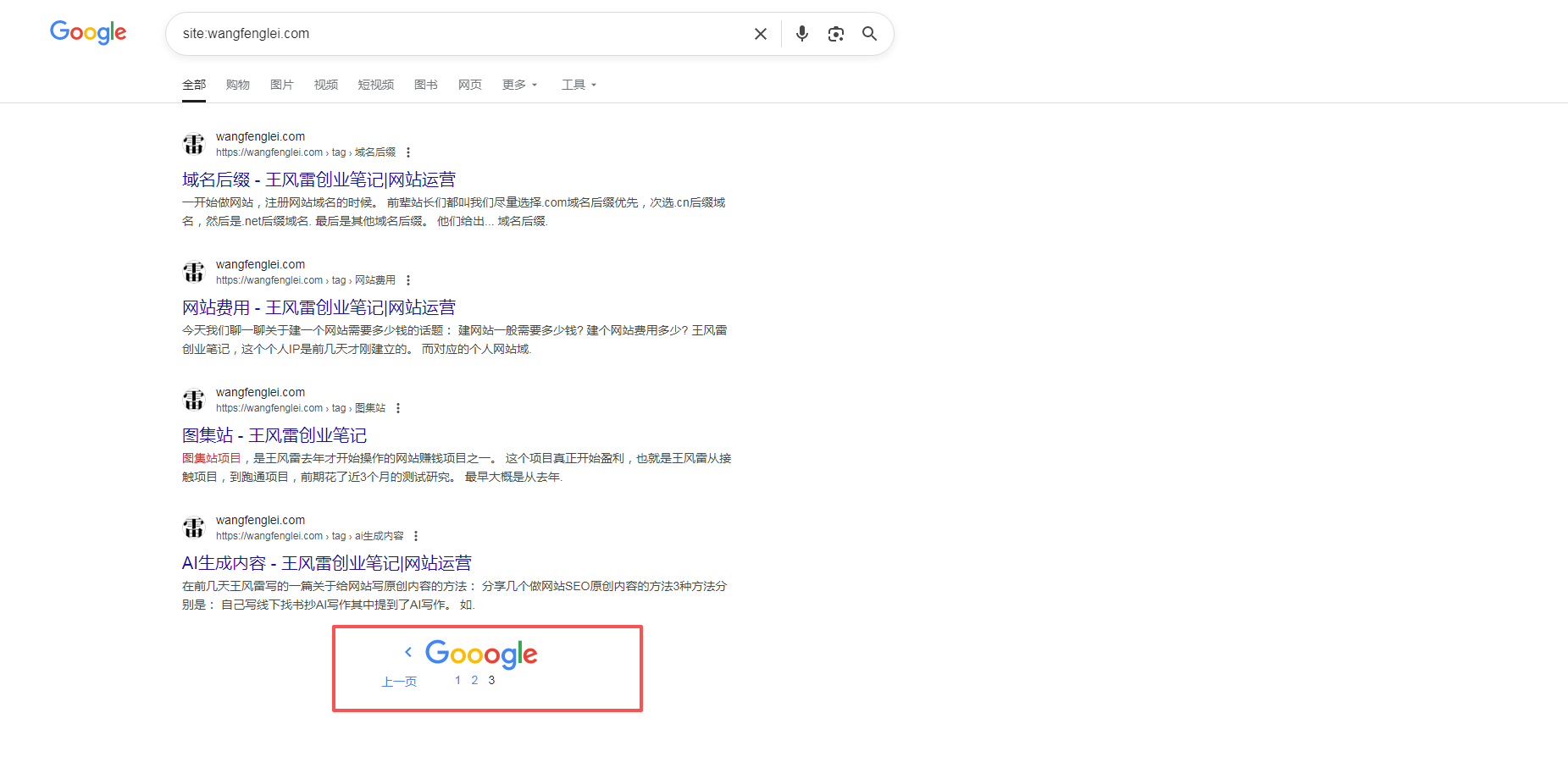The height and width of the screenshot is (757, 1568).
Task: Open more options for 图集站 result
Action: point(398,408)
